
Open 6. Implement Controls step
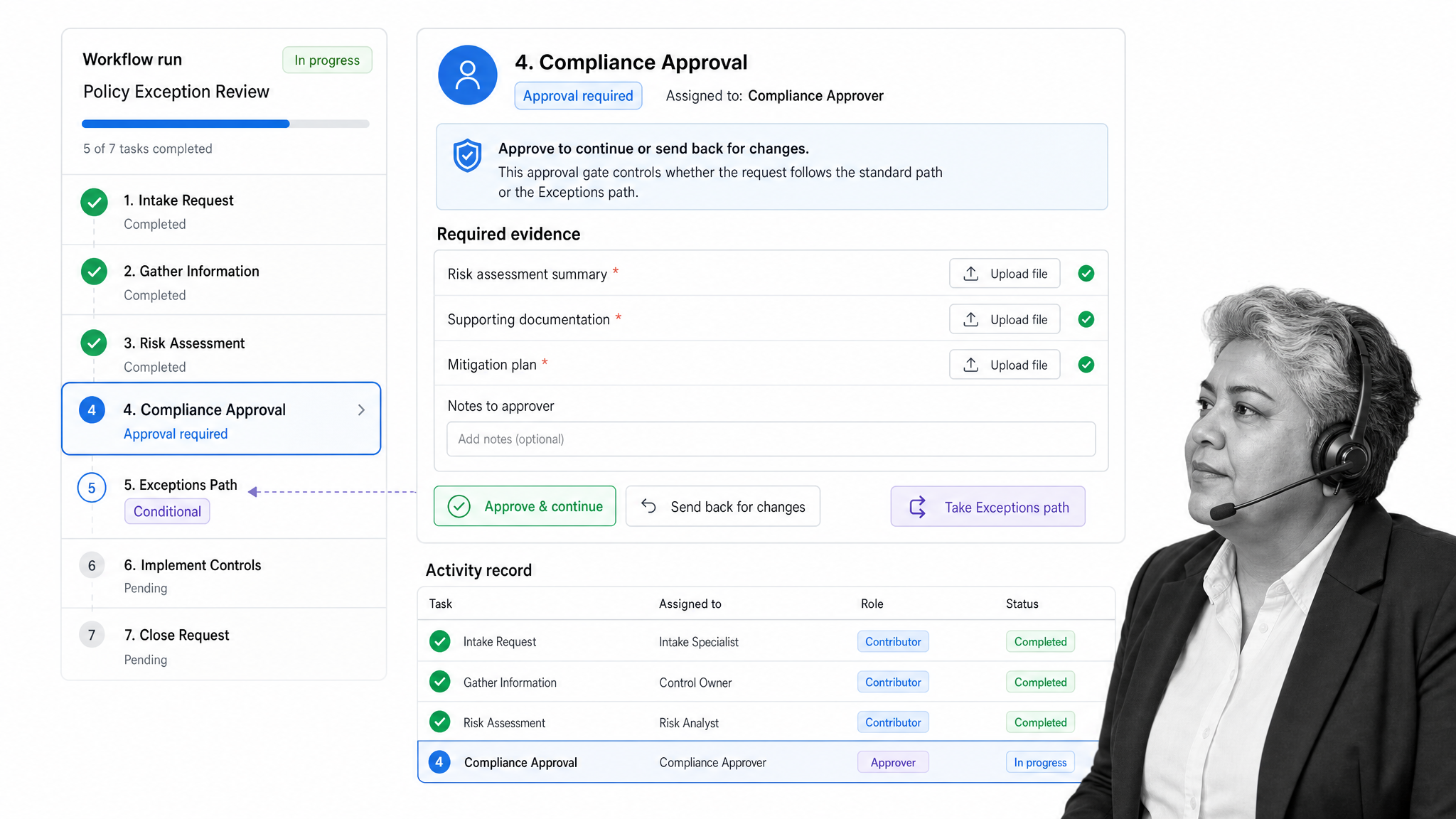point(224,574)
